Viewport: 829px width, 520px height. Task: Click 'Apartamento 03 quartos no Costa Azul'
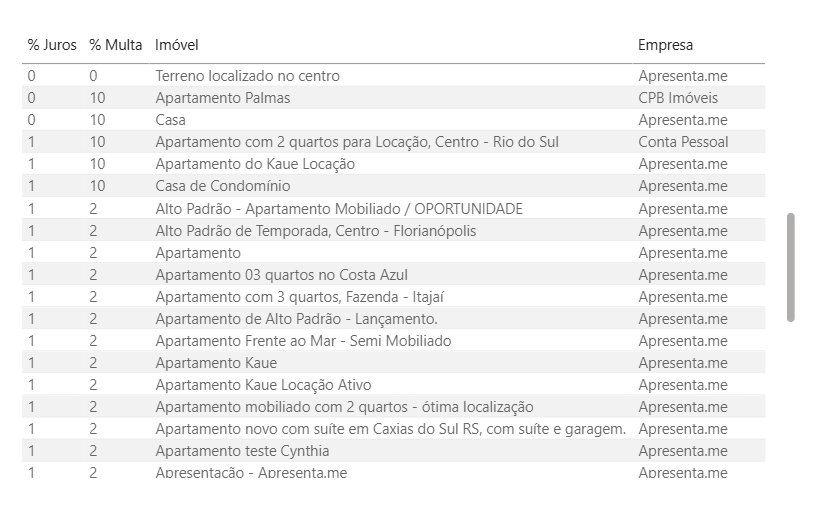(x=281, y=275)
